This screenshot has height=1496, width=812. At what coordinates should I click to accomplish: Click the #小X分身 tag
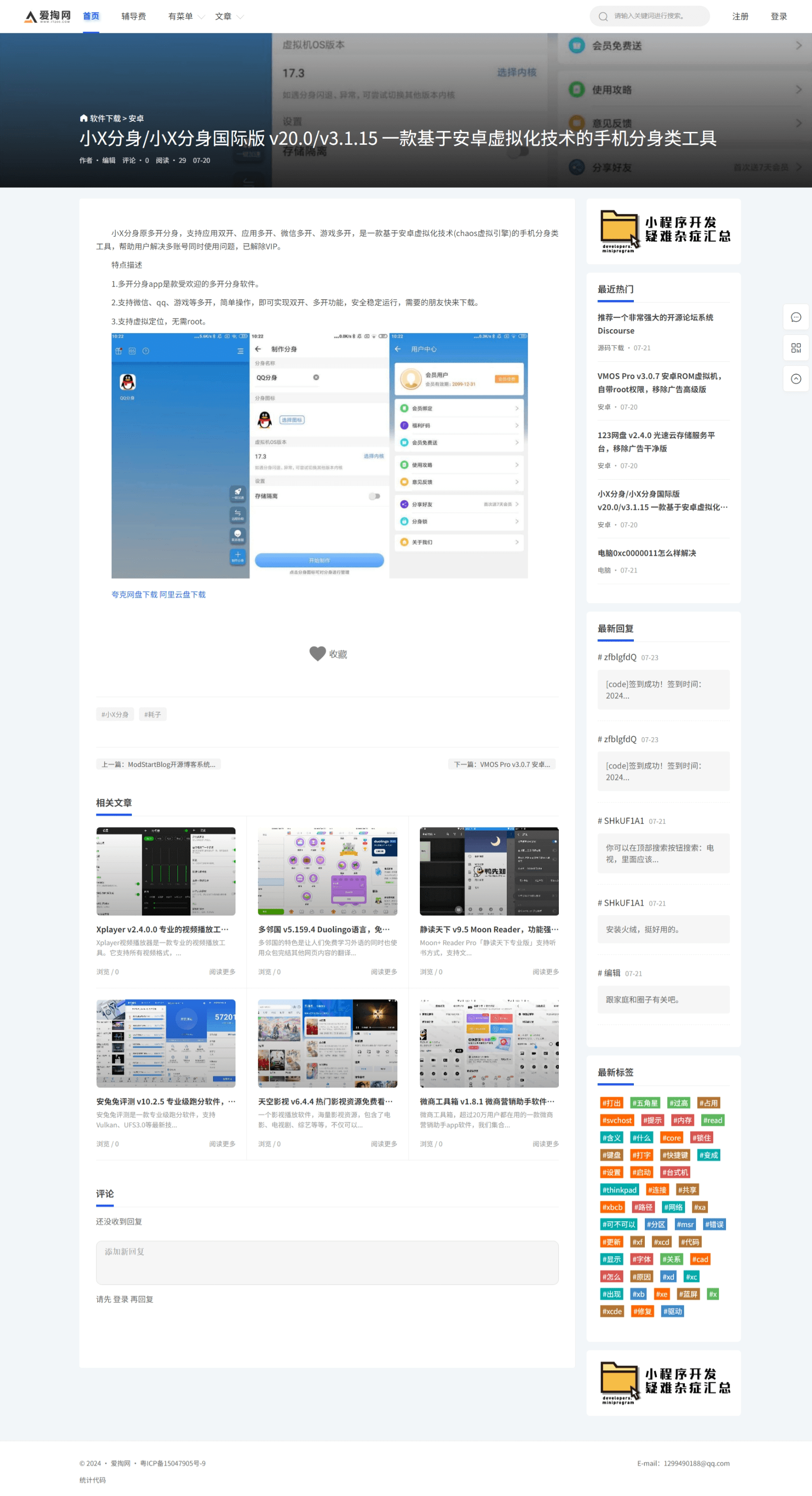(115, 714)
